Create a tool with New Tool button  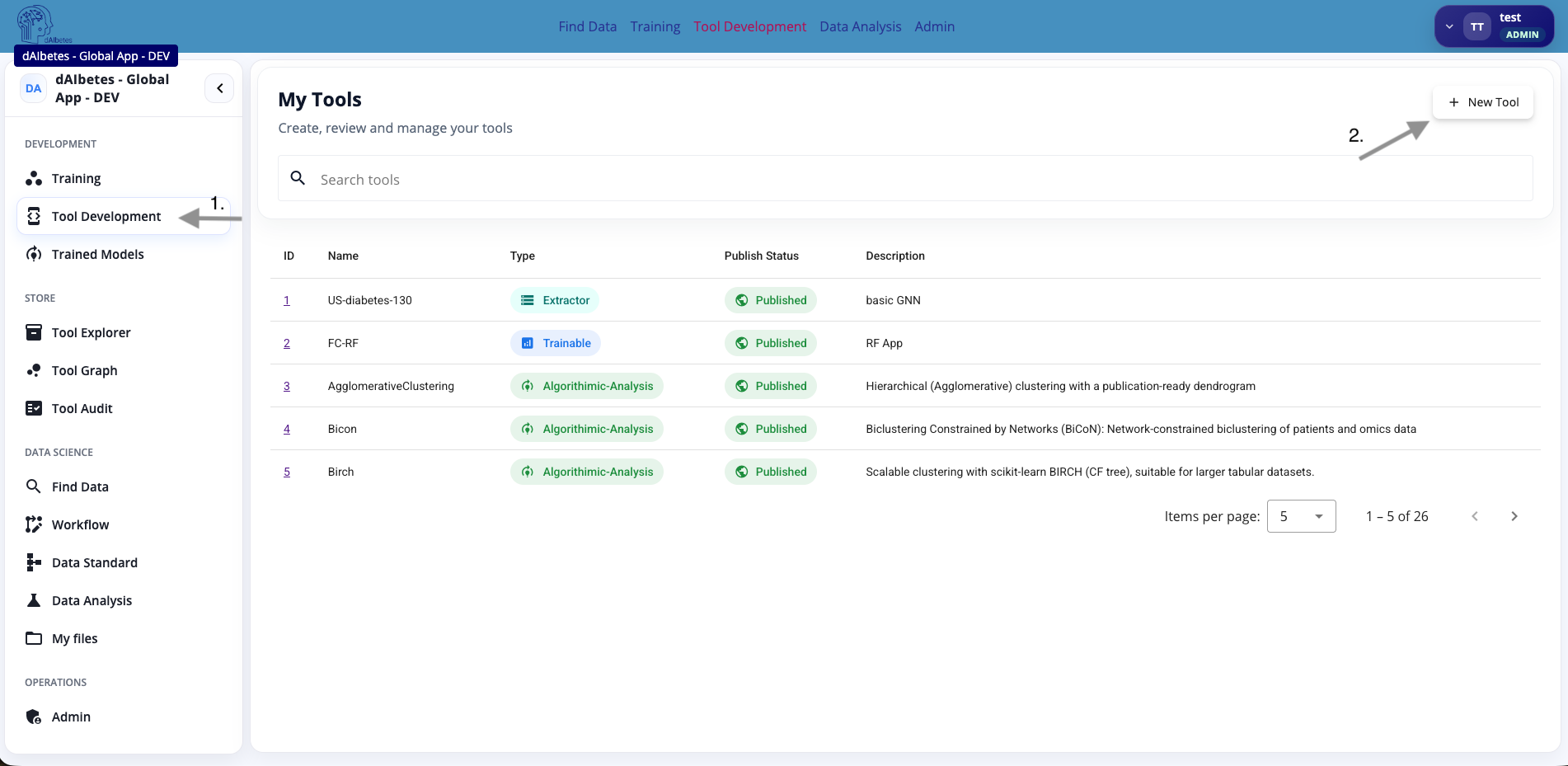pos(1483,102)
